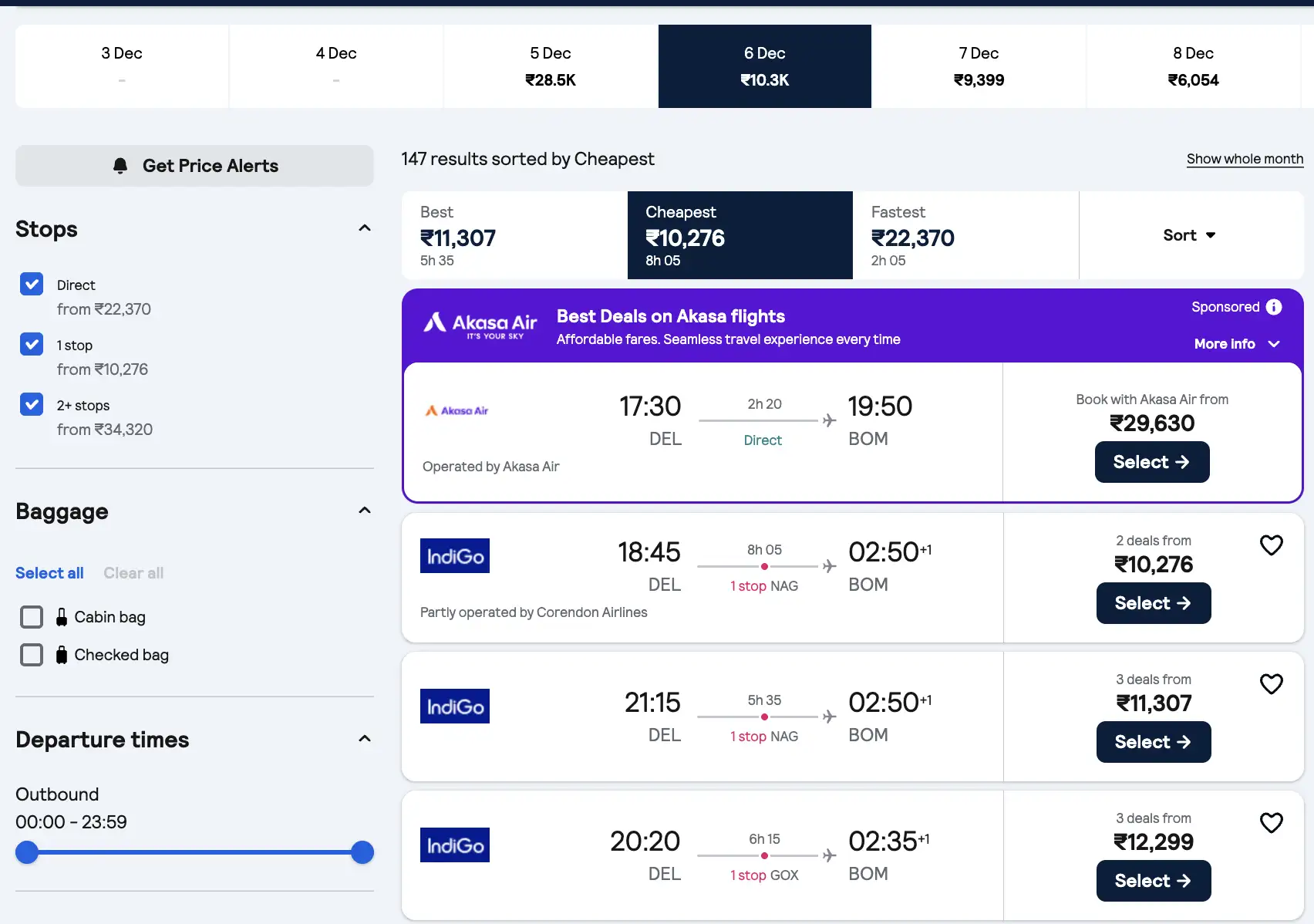This screenshot has height=924, width=1314.
Task: Open the Sort dropdown
Action: click(x=1189, y=235)
